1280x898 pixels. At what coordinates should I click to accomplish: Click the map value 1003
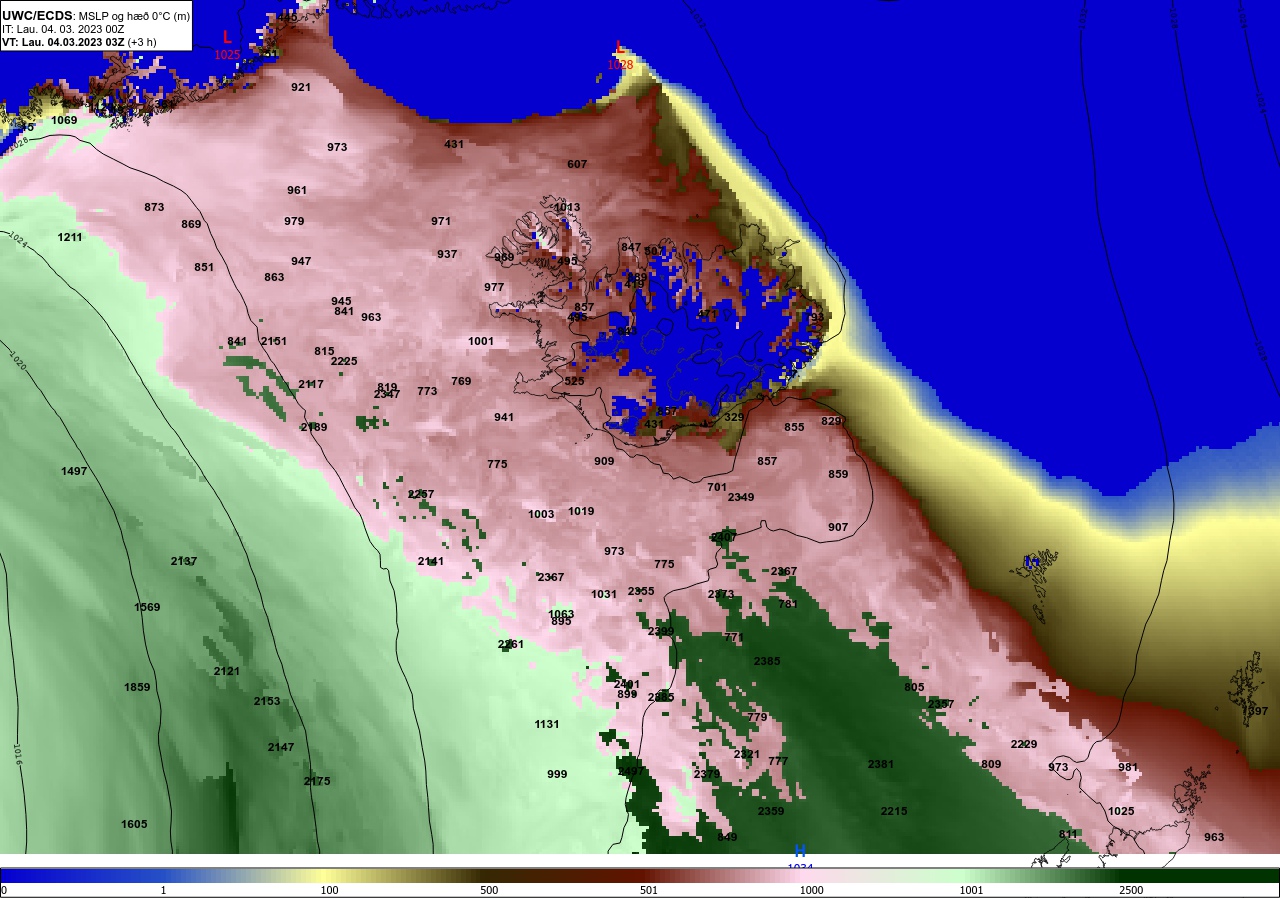click(541, 514)
